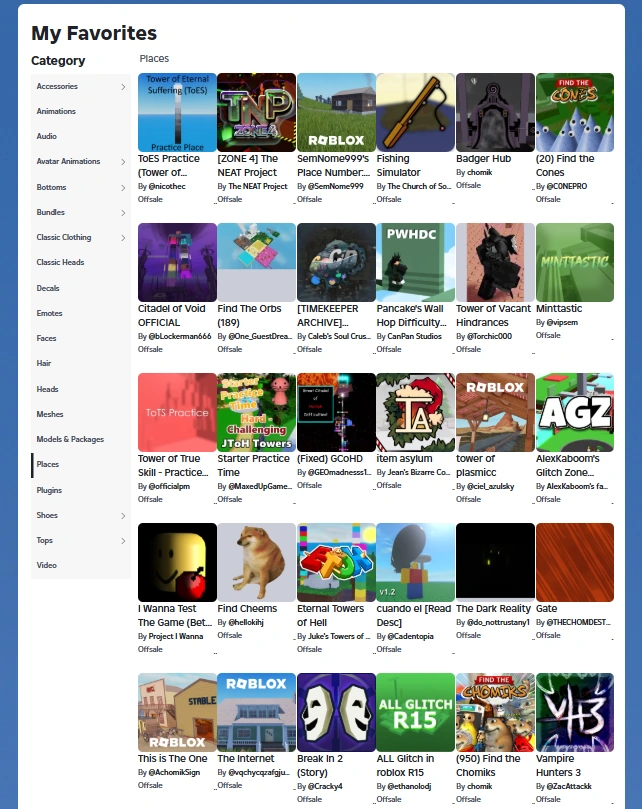The image size is (642, 809).
Task: Open creator link CanPan Studios
Action: tap(414, 336)
